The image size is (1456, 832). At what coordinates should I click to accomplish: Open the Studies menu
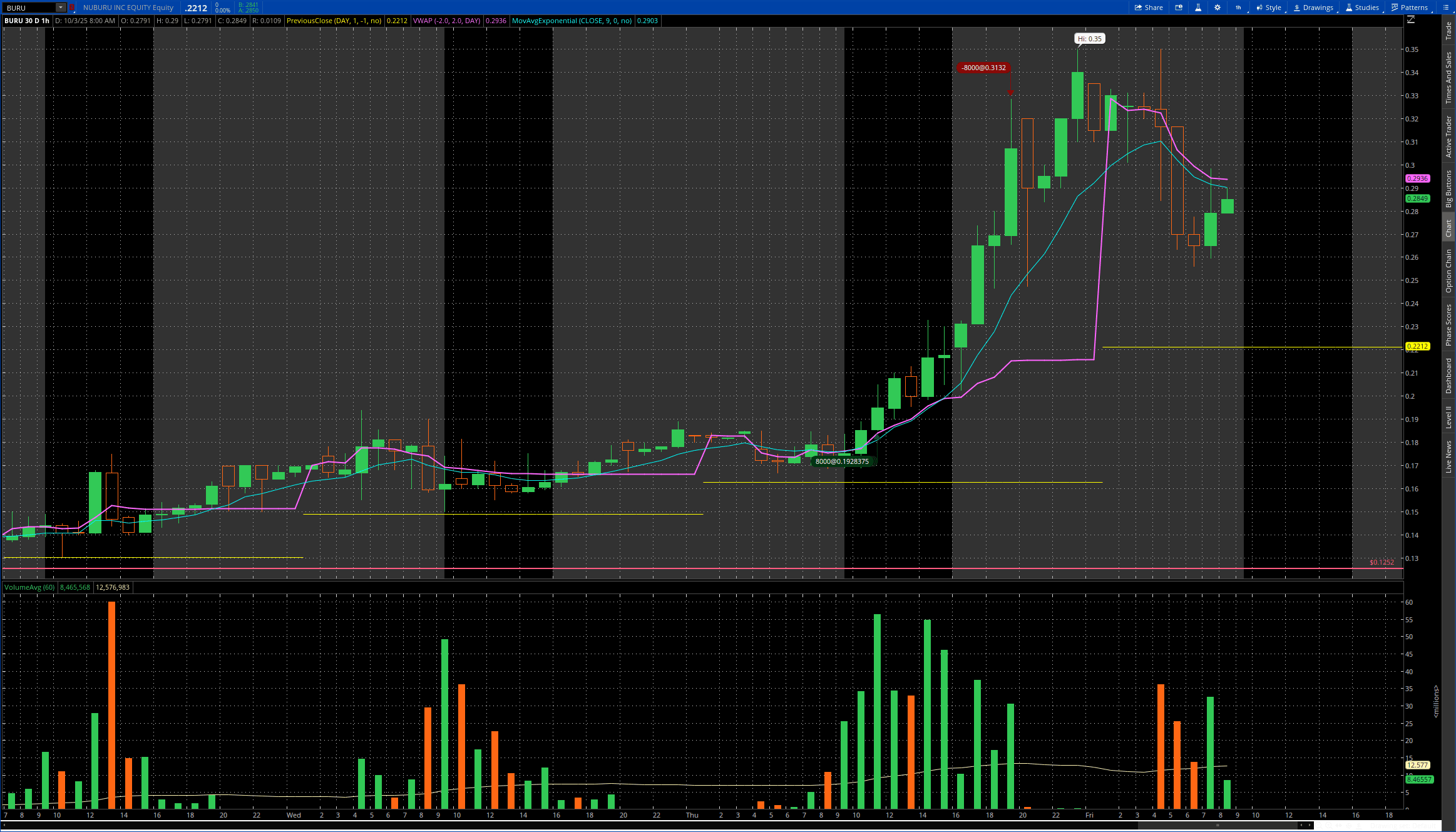click(x=1362, y=8)
